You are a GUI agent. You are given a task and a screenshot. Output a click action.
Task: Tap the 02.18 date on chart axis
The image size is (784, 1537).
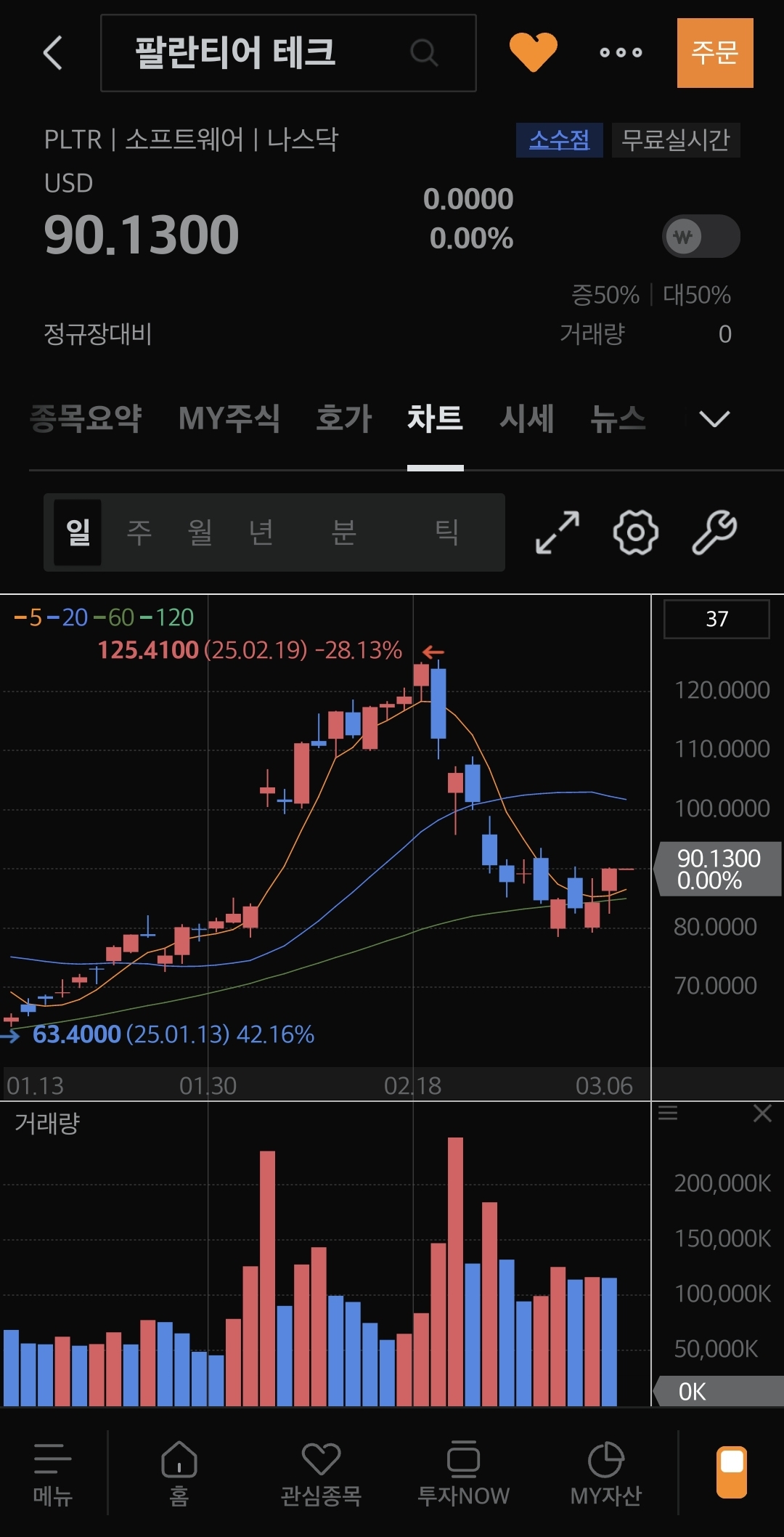tap(412, 1086)
